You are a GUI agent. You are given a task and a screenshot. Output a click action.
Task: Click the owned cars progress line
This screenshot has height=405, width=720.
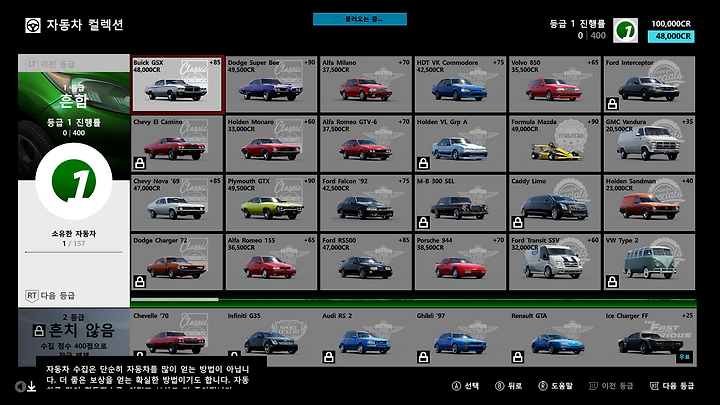(x=74, y=253)
